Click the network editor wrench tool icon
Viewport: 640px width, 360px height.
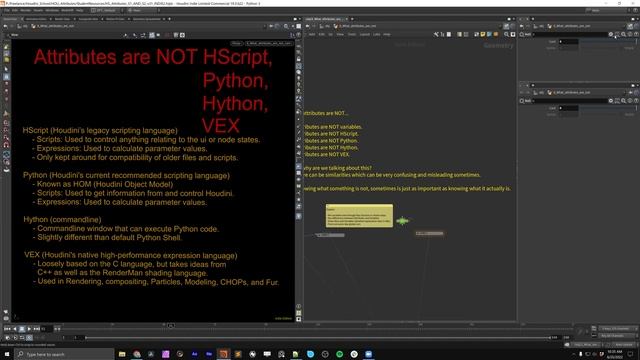point(436,34)
